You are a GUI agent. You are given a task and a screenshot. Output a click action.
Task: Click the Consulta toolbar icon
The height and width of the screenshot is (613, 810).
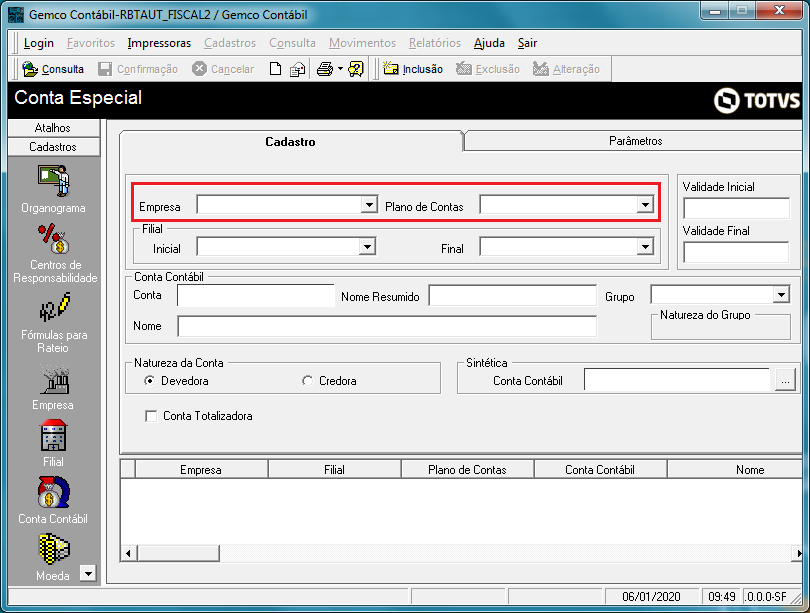pos(30,69)
